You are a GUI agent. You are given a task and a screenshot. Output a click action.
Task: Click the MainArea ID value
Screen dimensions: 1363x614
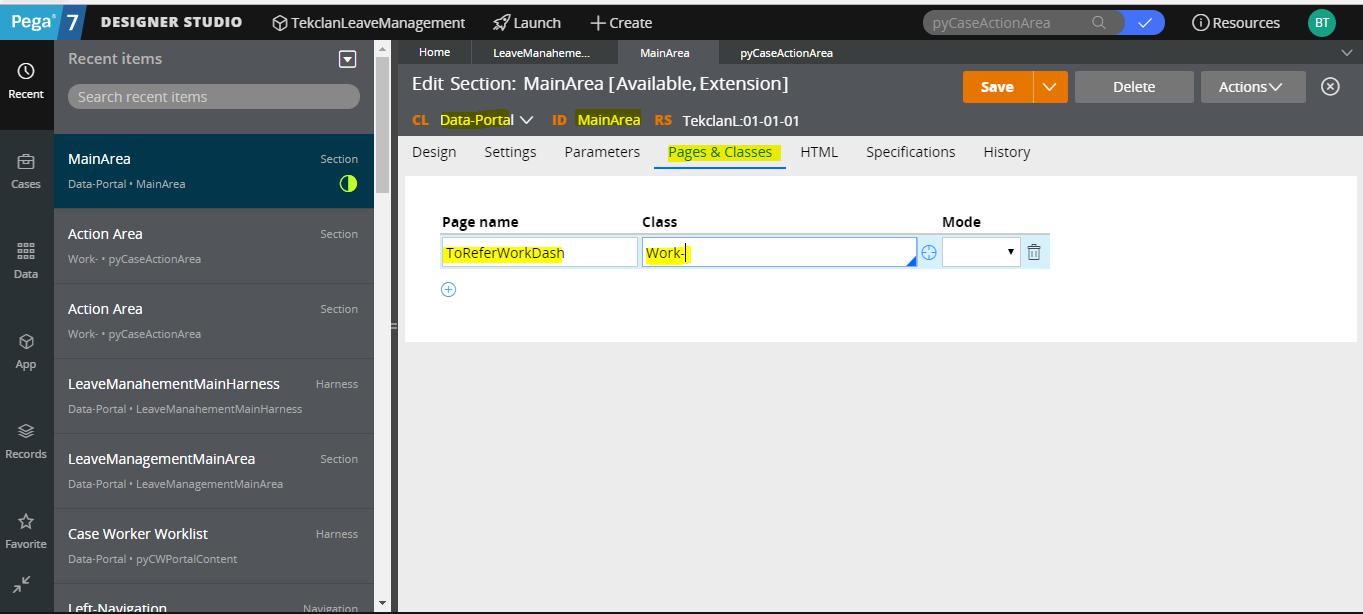[x=609, y=120]
